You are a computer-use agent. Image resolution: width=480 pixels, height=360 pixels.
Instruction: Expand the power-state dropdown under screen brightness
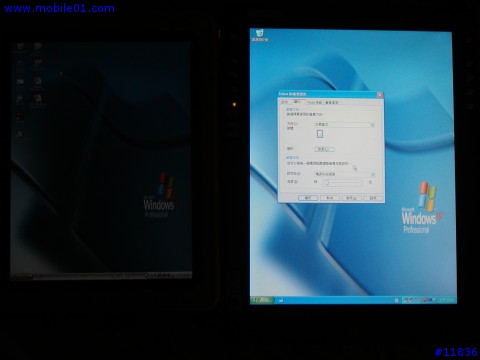pos(345,174)
